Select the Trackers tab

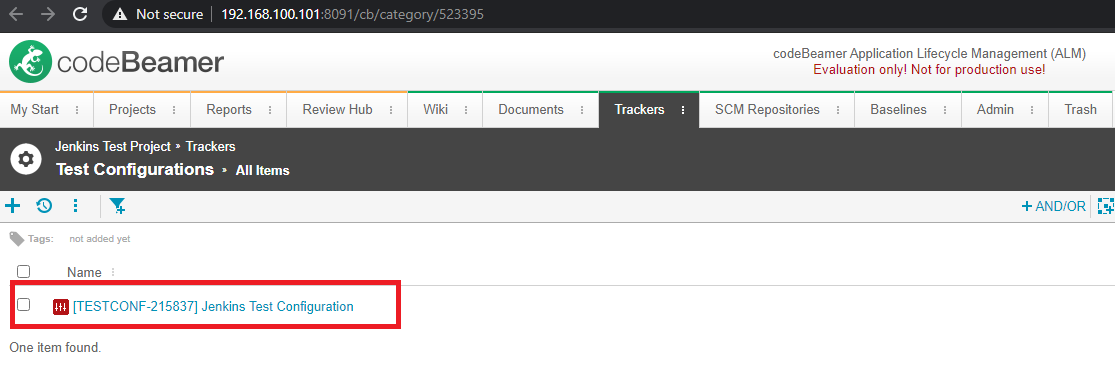click(x=639, y=110)
